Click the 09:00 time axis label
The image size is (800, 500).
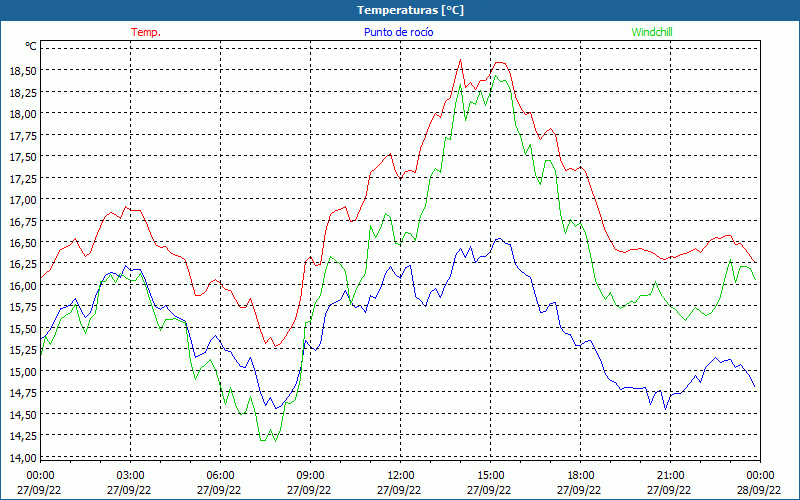pyautogui.click(x=310, y=476)
